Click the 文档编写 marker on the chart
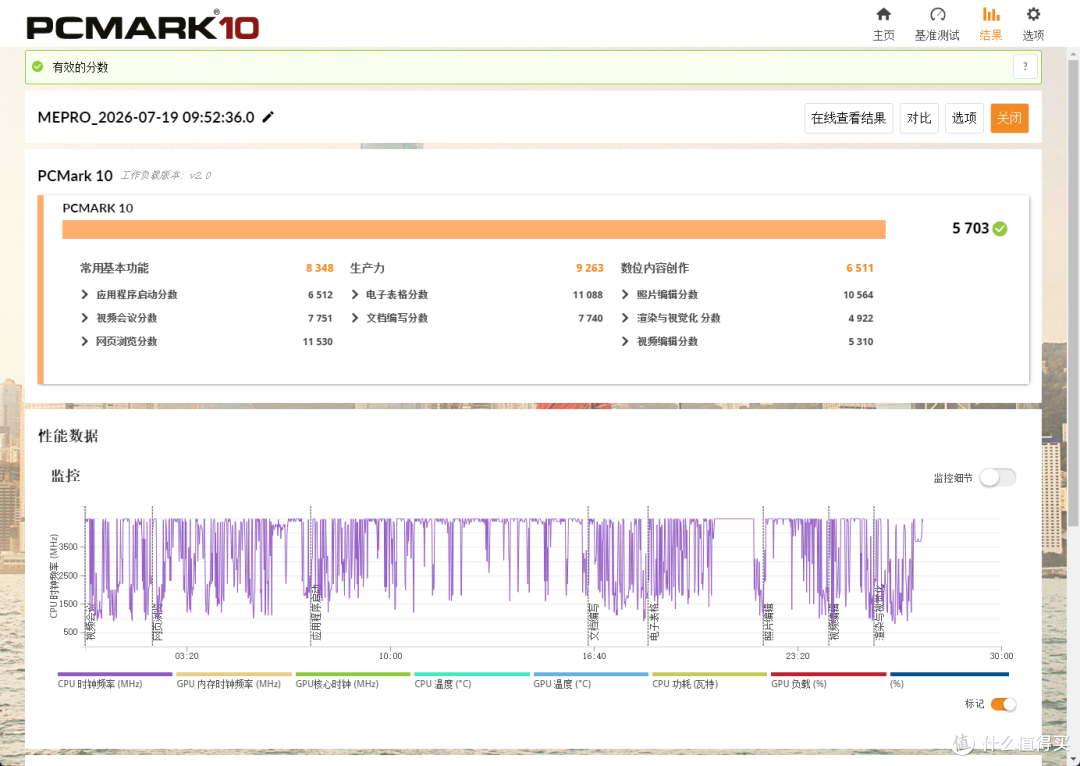 [x=594, y=621]
